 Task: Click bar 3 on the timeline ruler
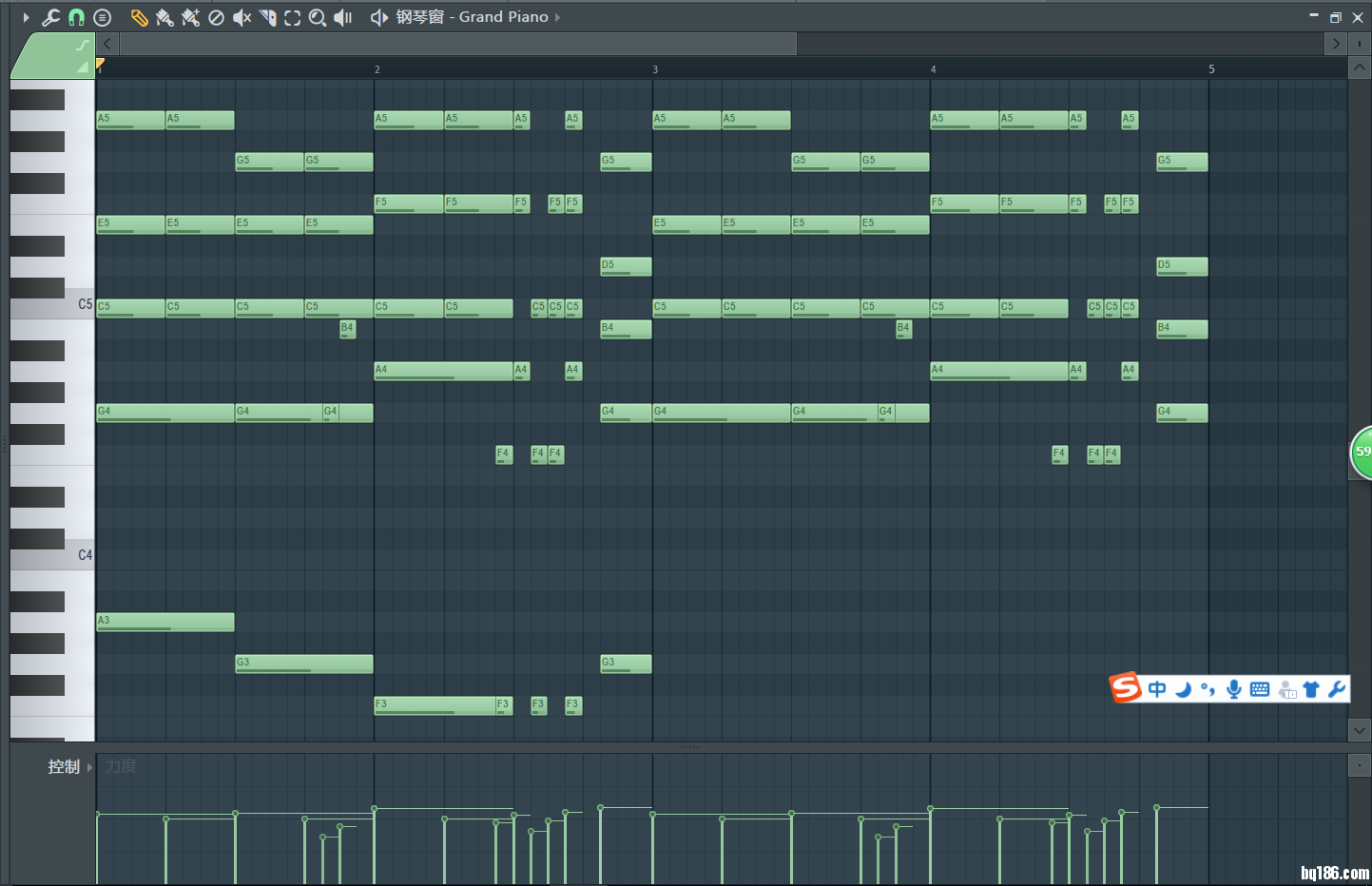[655, 69]
